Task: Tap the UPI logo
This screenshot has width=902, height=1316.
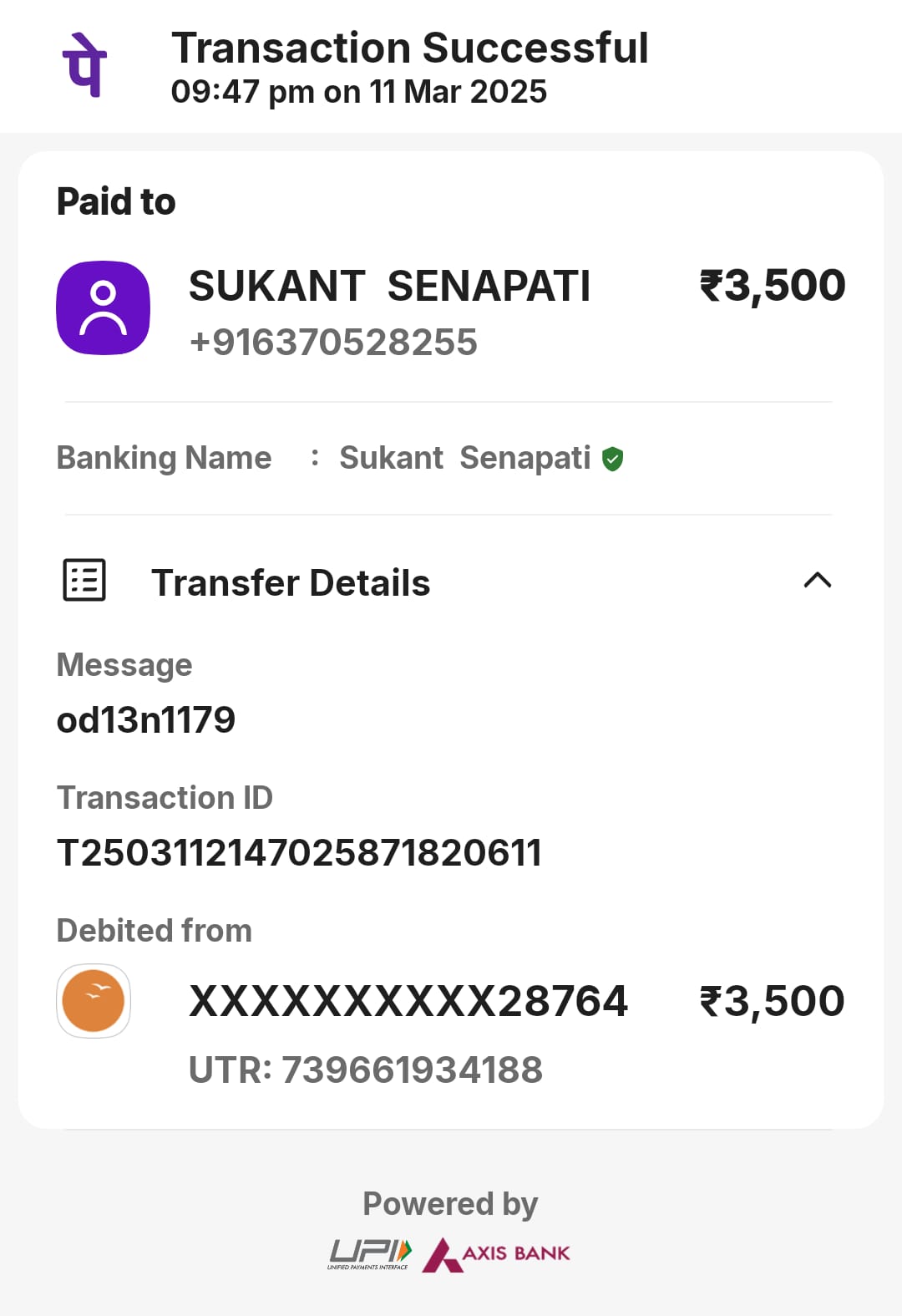Action: coord(369,1254)
